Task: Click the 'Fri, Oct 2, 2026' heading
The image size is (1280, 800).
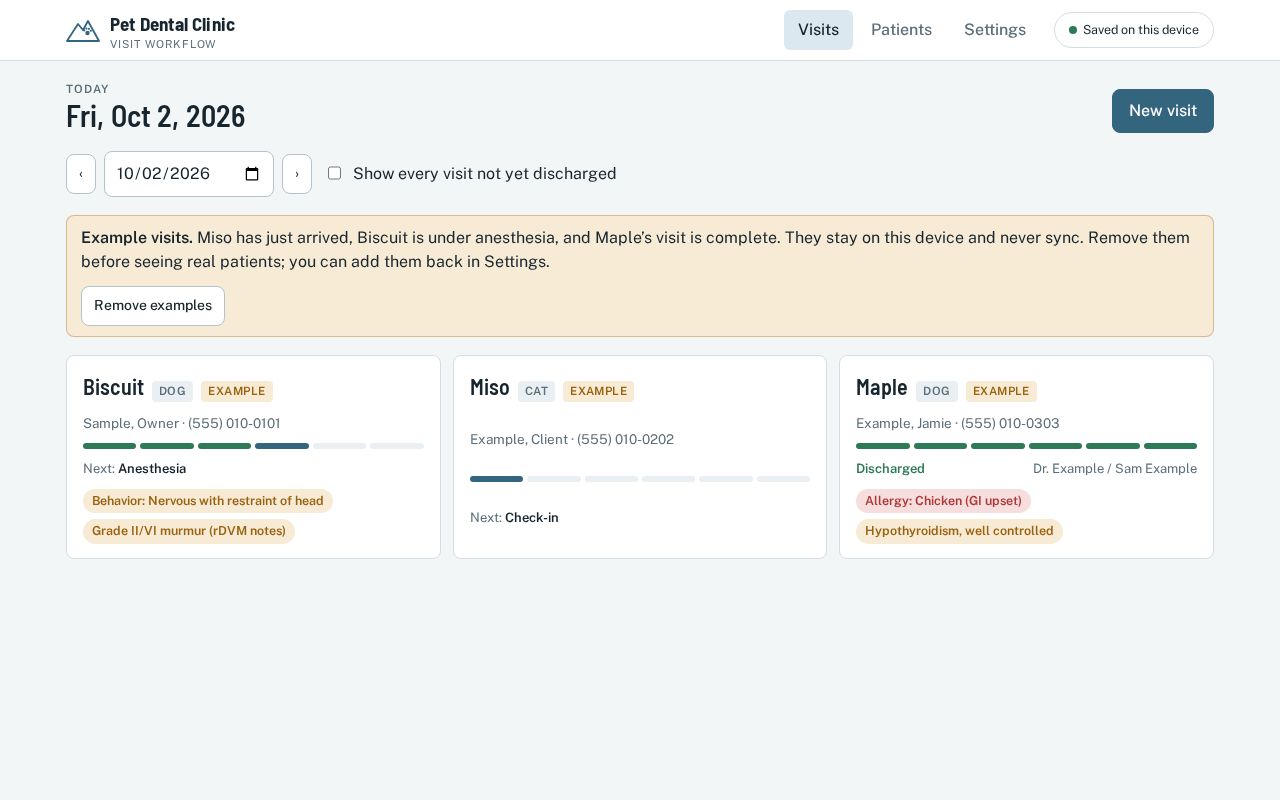Action: click(x=156, y=117)
